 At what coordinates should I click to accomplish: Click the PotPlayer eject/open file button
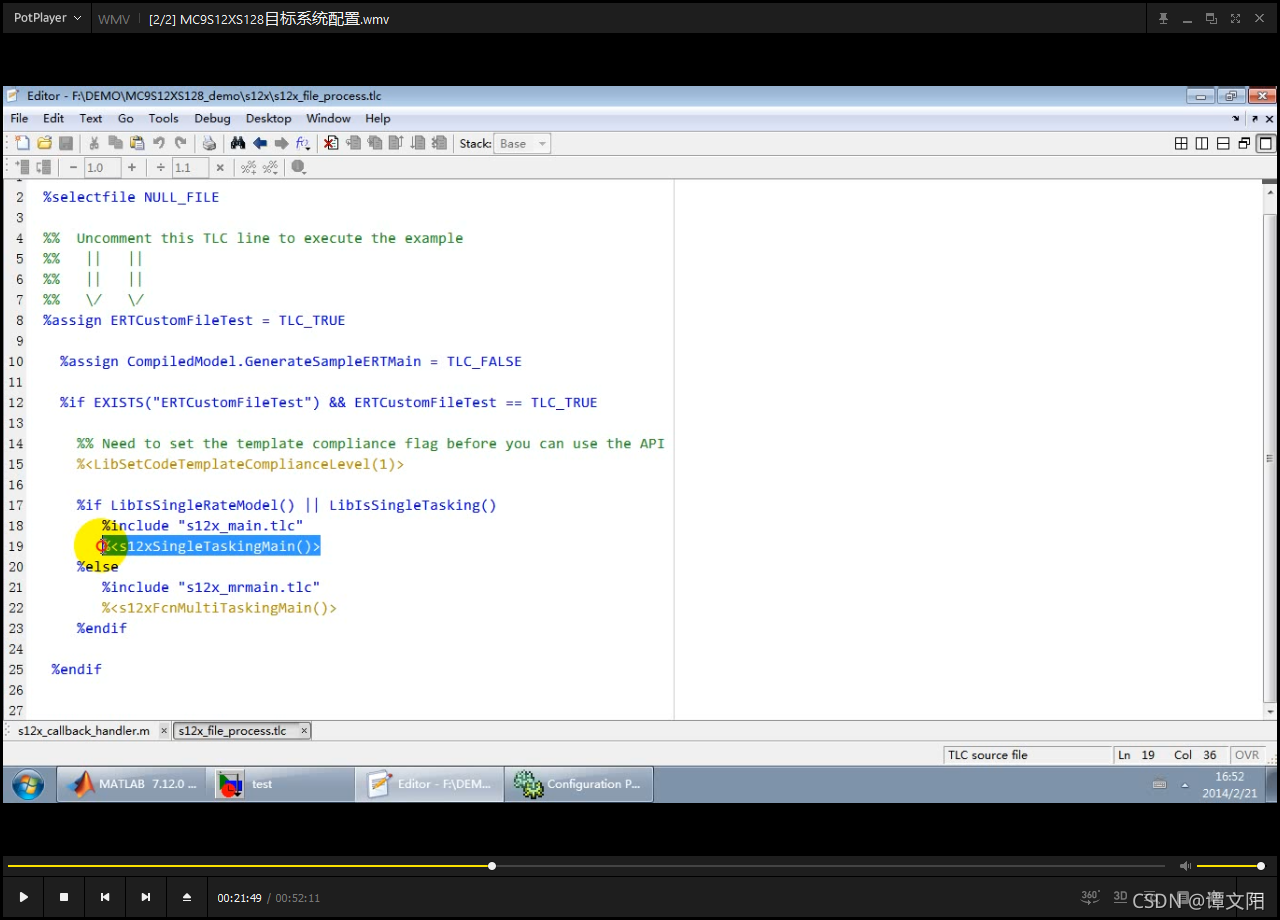tap(187, 897)
